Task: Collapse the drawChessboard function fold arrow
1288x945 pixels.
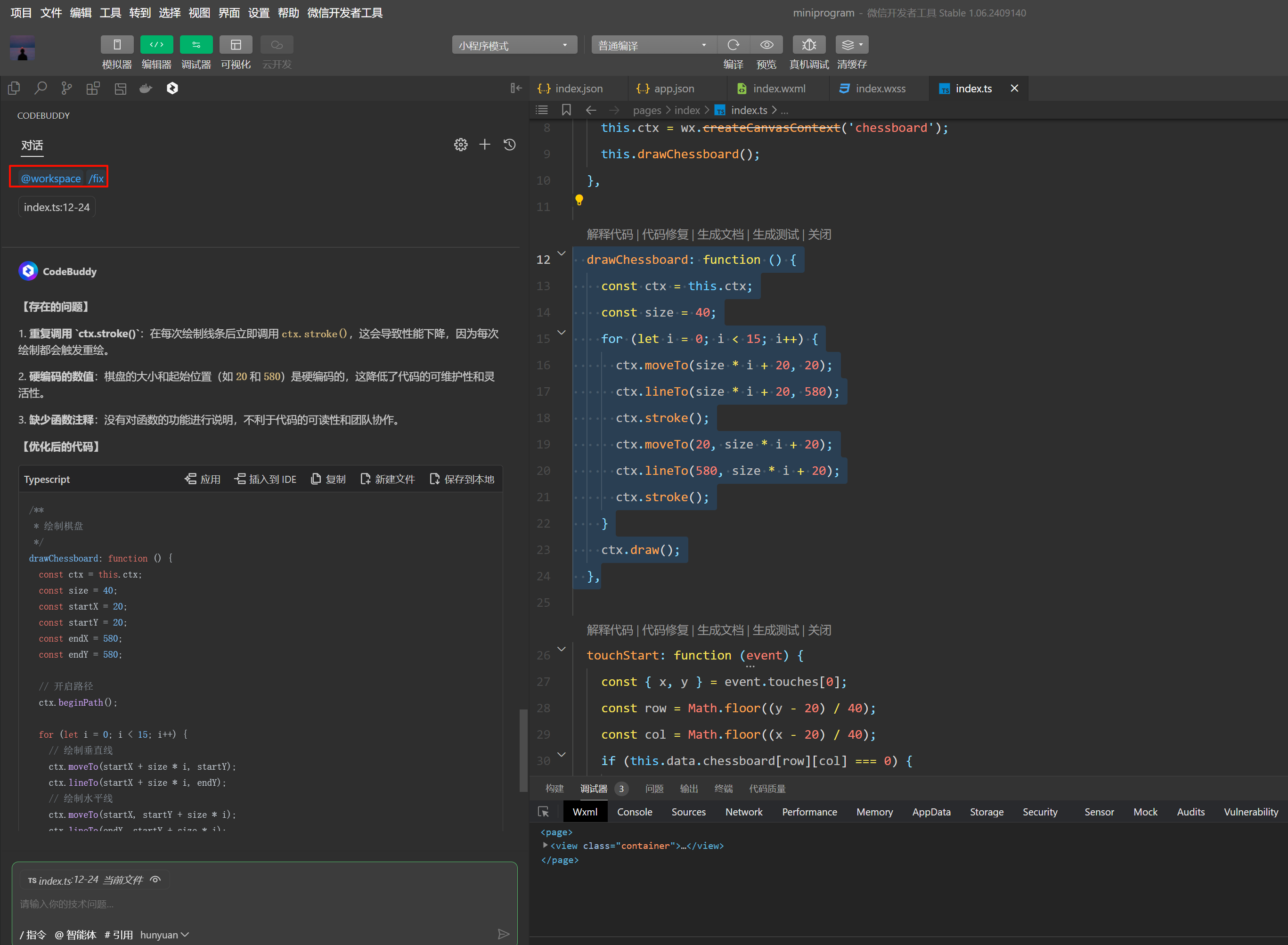Action: coord(562,253)
